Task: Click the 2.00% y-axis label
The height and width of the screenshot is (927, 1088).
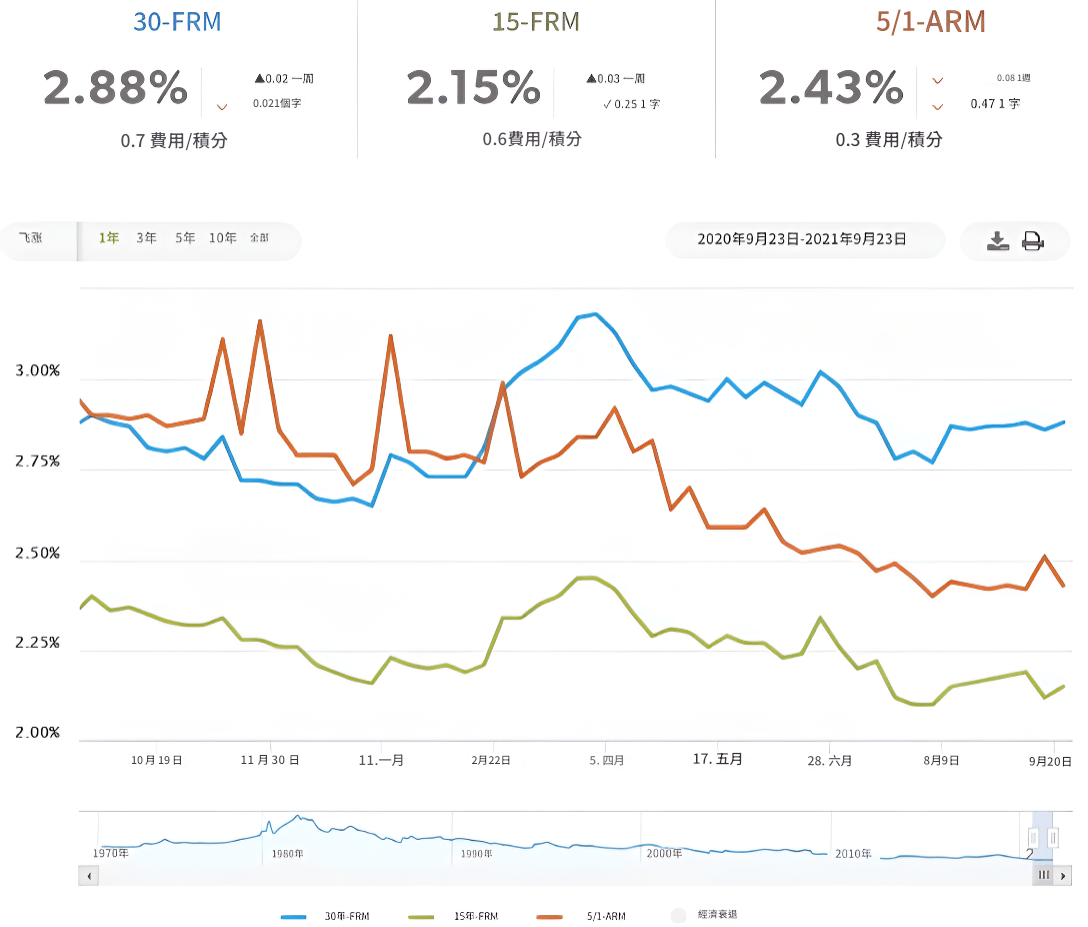Action: [x=37, y=733]
